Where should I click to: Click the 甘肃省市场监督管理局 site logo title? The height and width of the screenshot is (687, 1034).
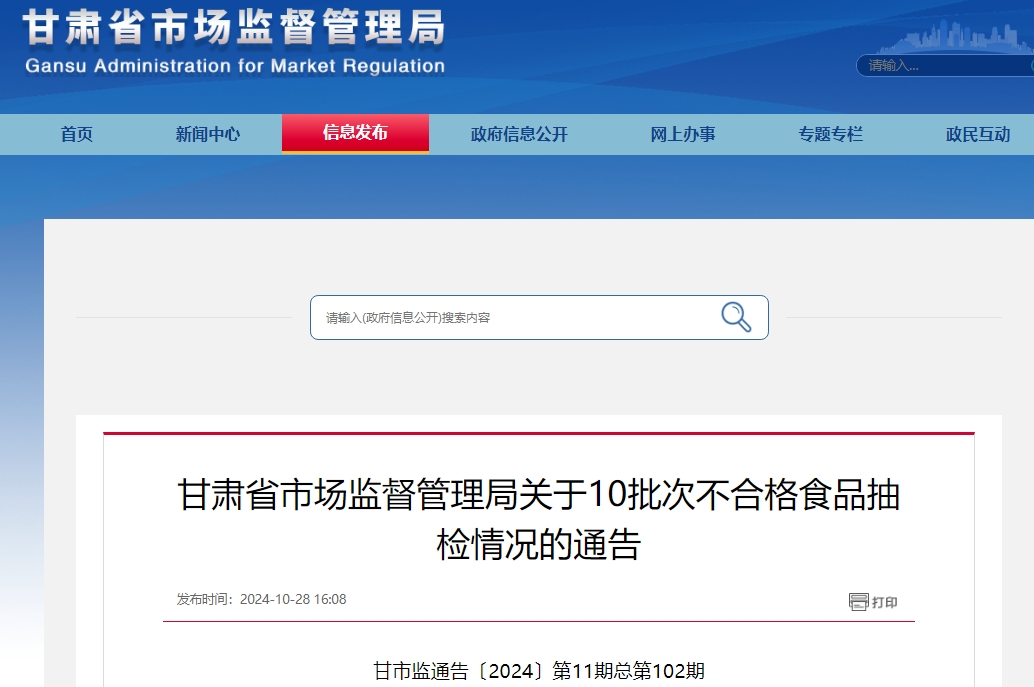pyautogui.click(x=234, y=29)
